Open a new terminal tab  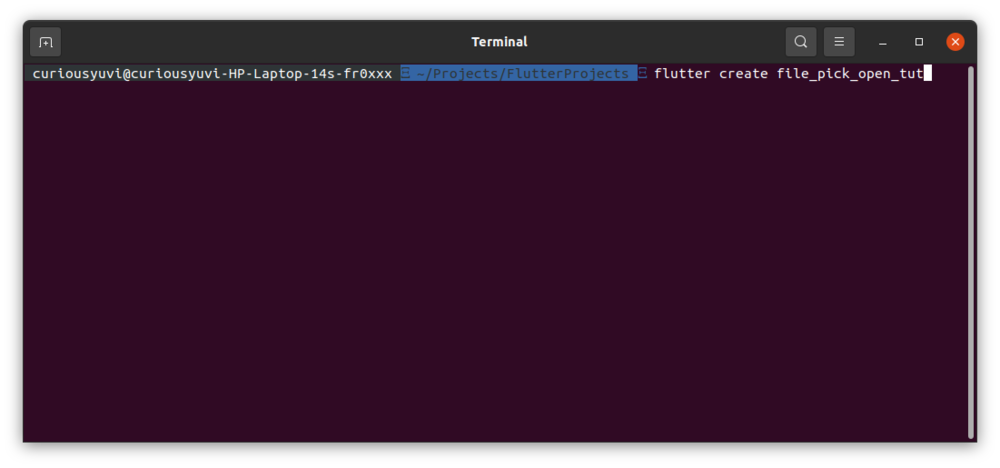click(x=45, y=42)
